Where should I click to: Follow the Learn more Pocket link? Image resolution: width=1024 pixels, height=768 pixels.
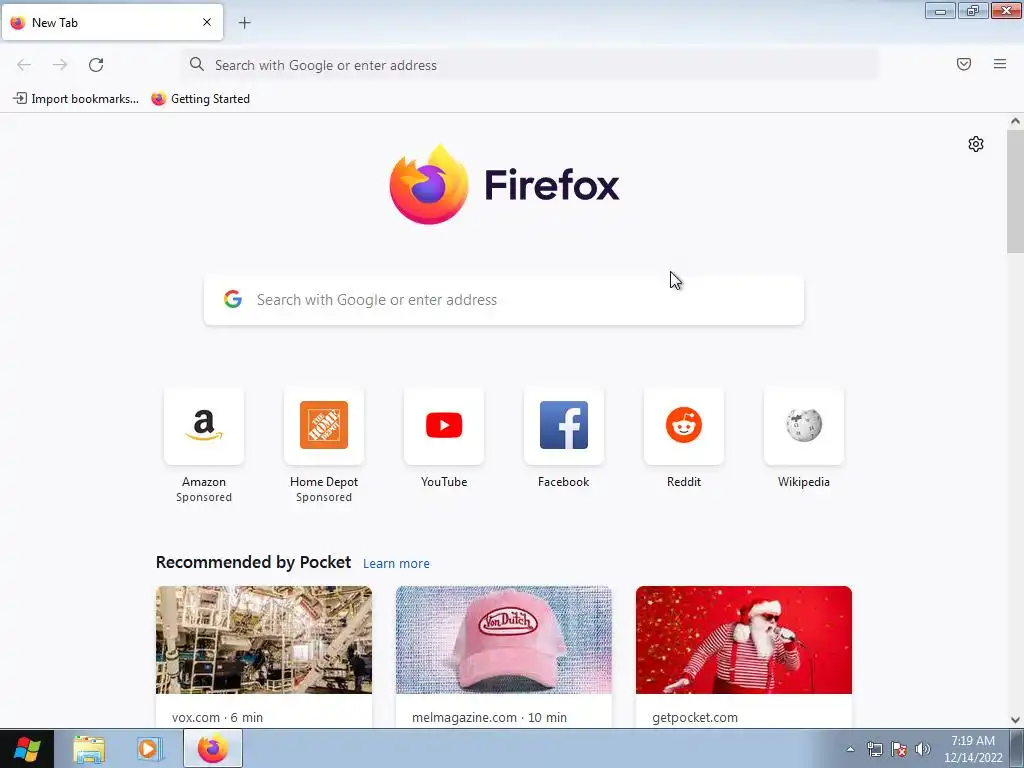(x=396, y=563)
